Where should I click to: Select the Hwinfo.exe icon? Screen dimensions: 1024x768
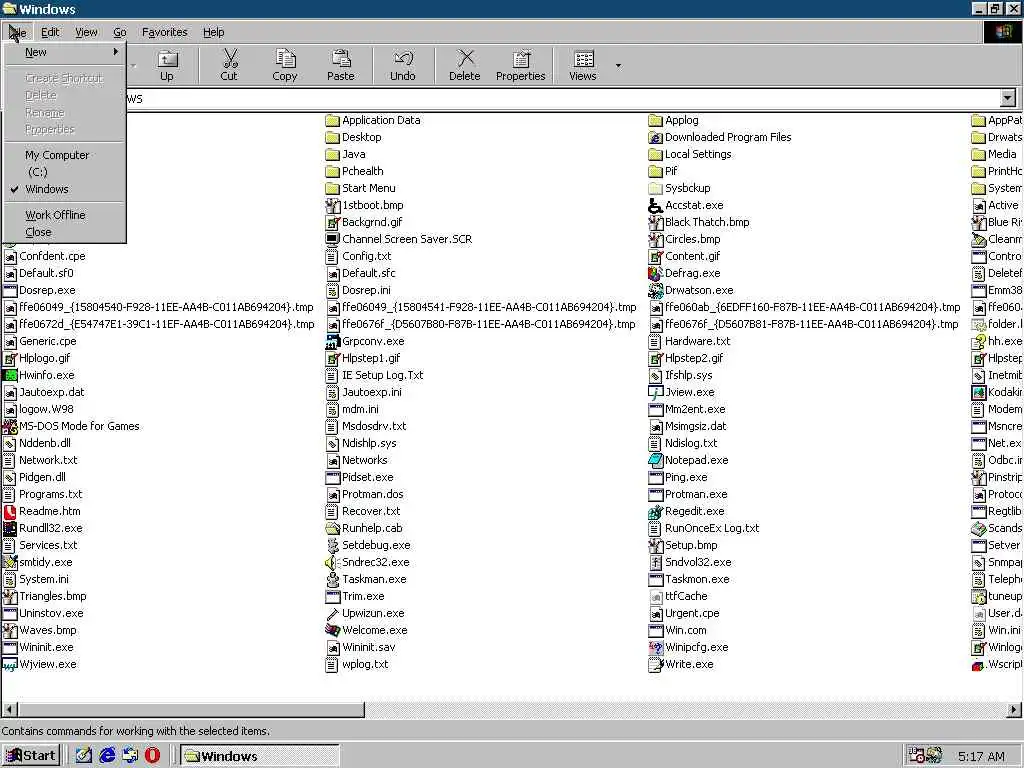[x=10, y=375]
